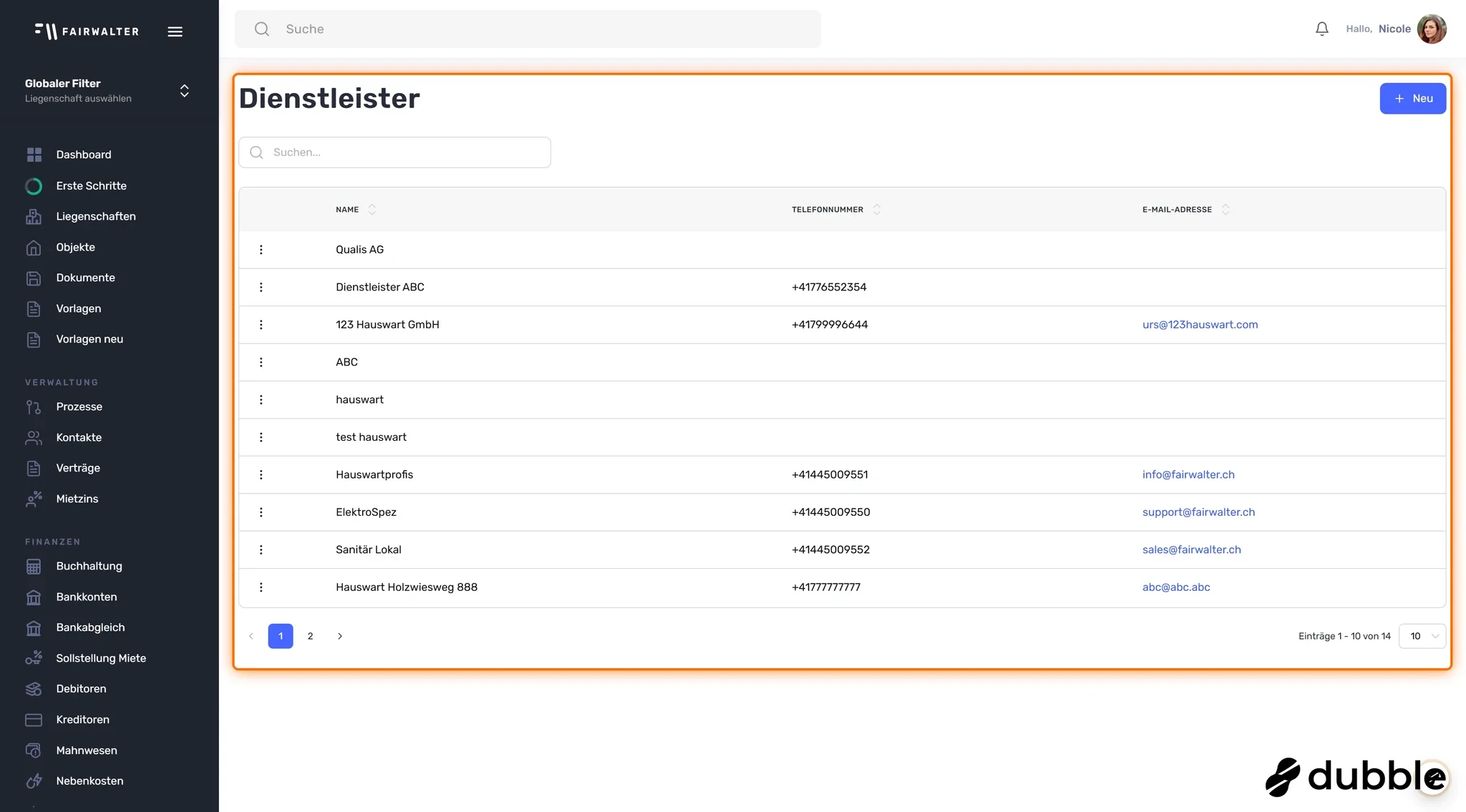Open Sollstellung Miete in the sidebar
The image size is (1466, 812).
point(101,658)
